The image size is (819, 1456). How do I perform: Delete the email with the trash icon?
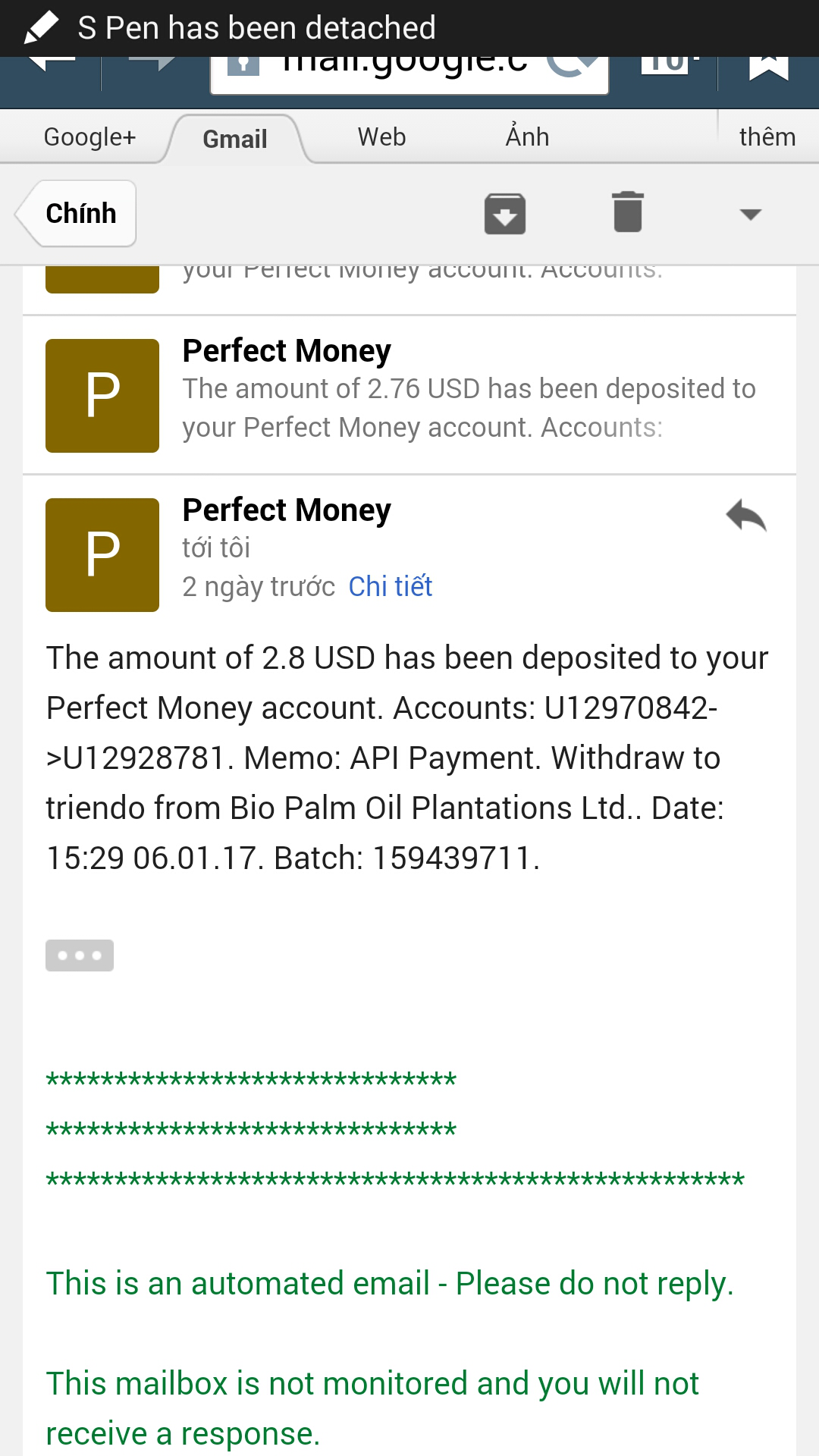[627, 212]
